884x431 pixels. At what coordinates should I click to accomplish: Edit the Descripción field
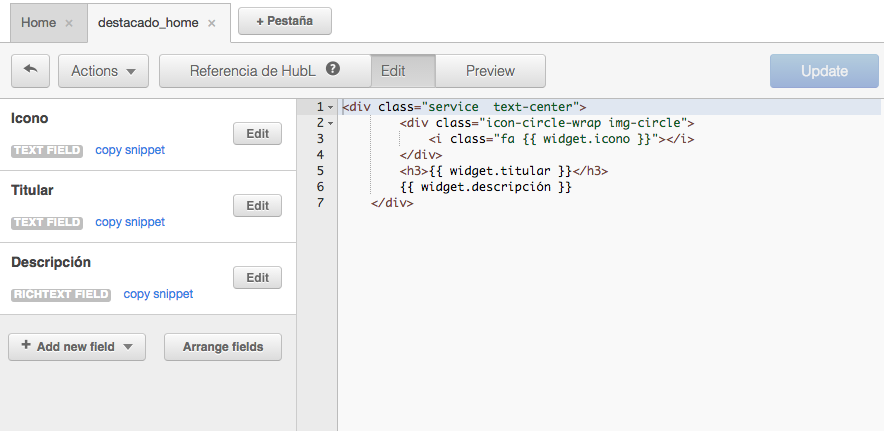coord(257,278)
